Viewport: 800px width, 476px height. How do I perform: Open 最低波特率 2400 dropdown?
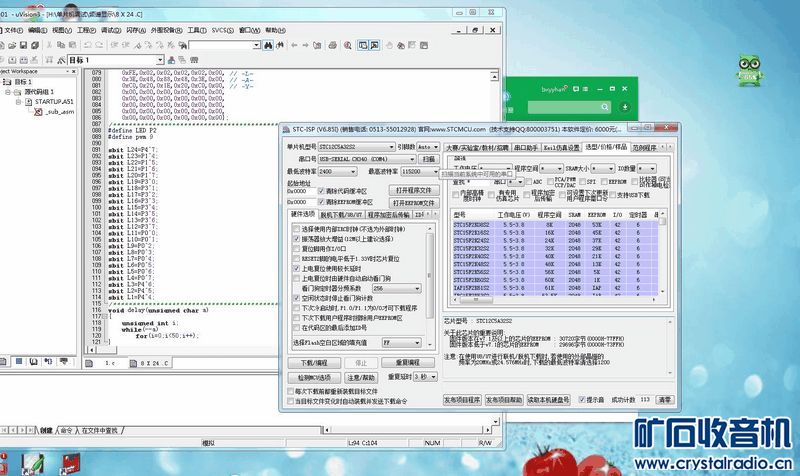[337, 171]
